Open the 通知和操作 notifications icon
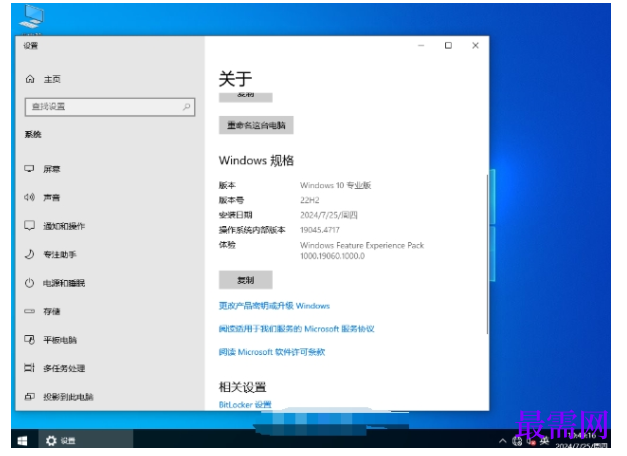The height and width of the screenshot is (456, 627). 30,226
